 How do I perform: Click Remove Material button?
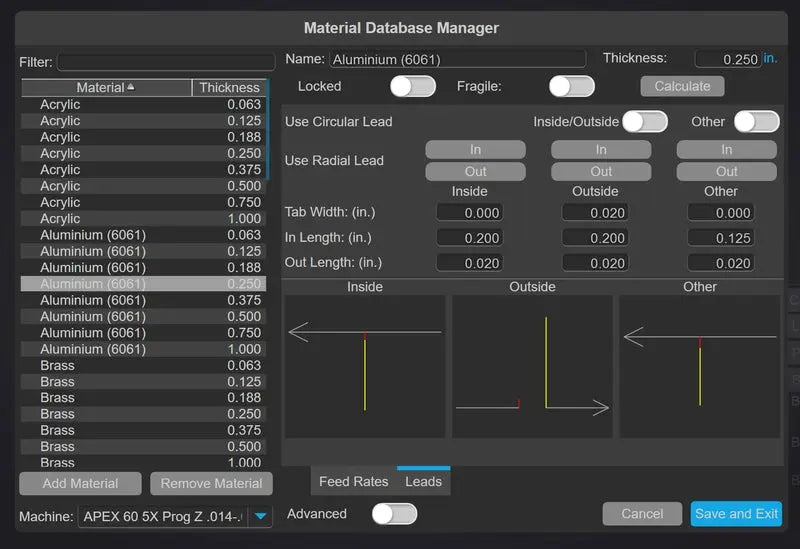[x=211, y=483]
